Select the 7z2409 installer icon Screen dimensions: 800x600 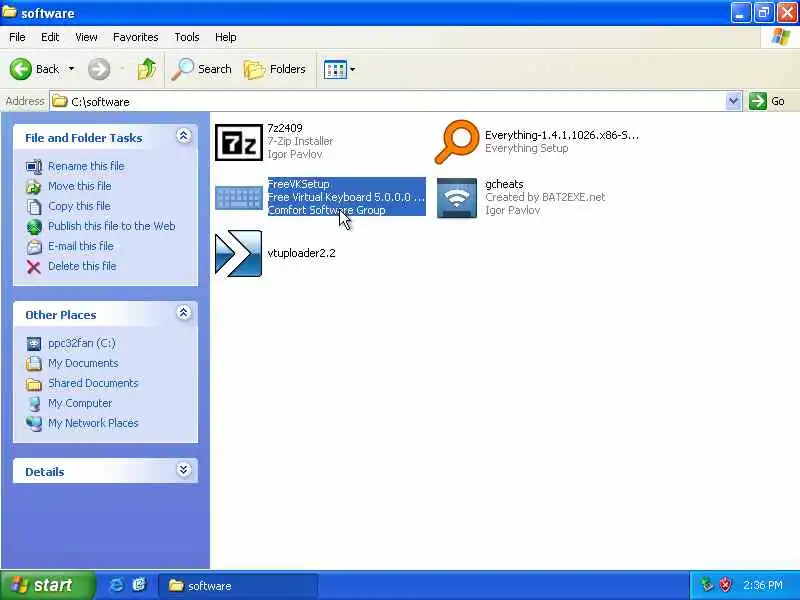pyautogui.click(x=238, y=142)
